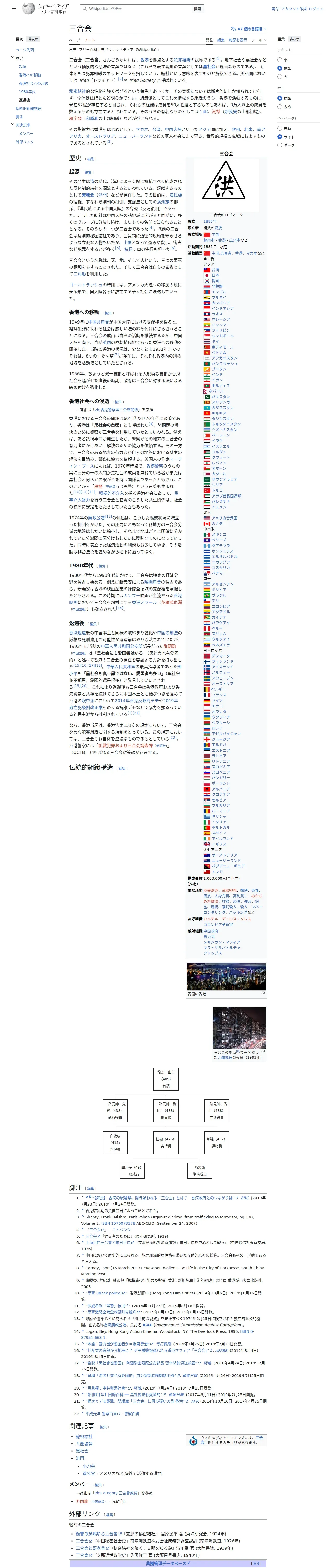Select the 閲覧 view tab

coord(209,40)
